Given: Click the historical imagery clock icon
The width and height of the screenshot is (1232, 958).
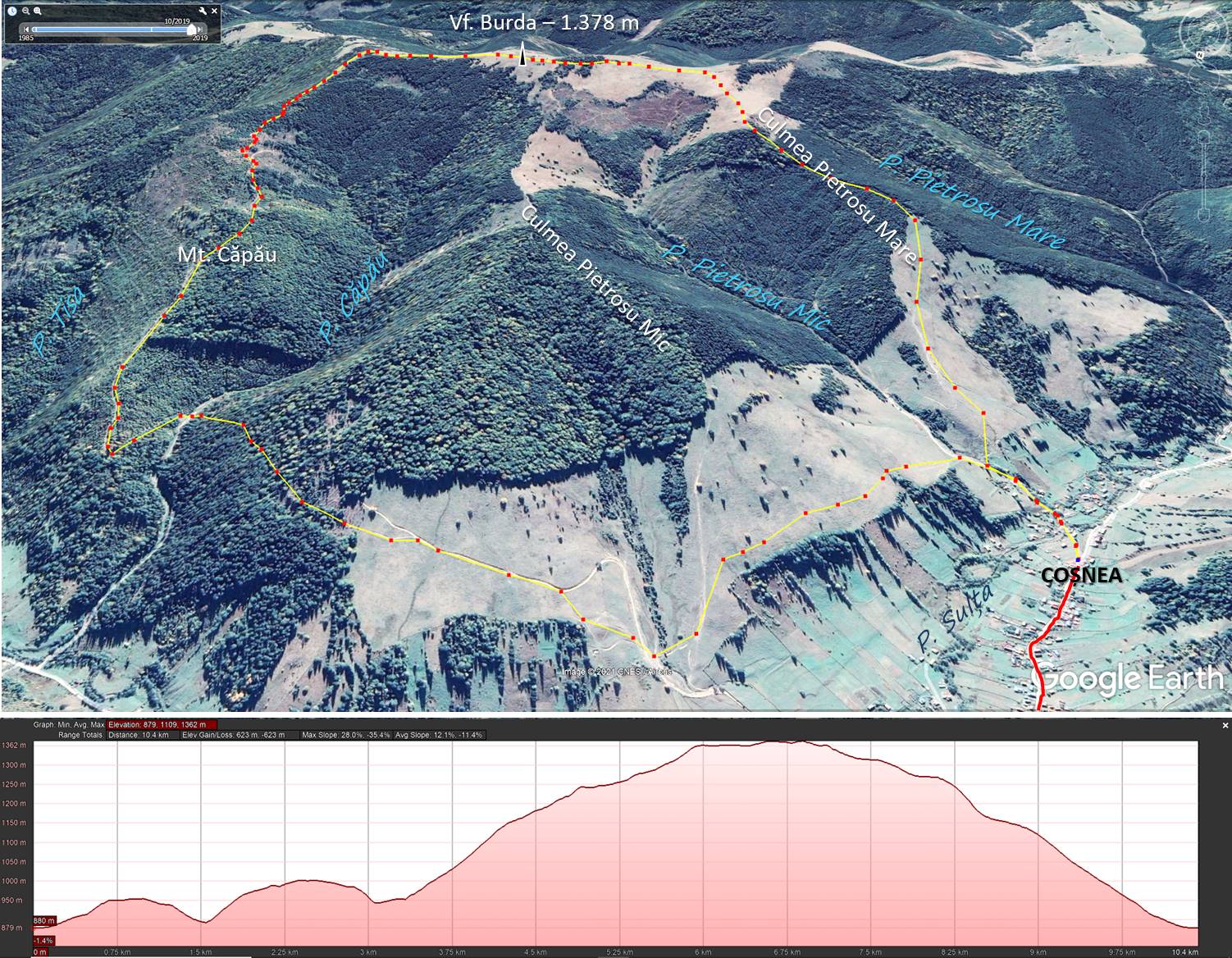Looking at the screenshot, I should pyautogui.click(x=12, y=11).
